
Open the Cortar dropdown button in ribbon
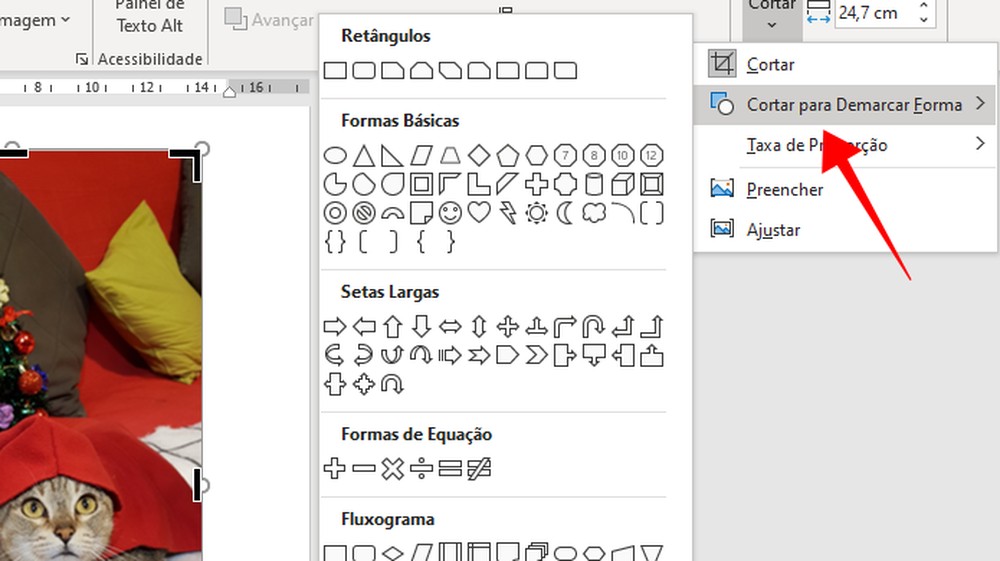click(x=771, y=8)
